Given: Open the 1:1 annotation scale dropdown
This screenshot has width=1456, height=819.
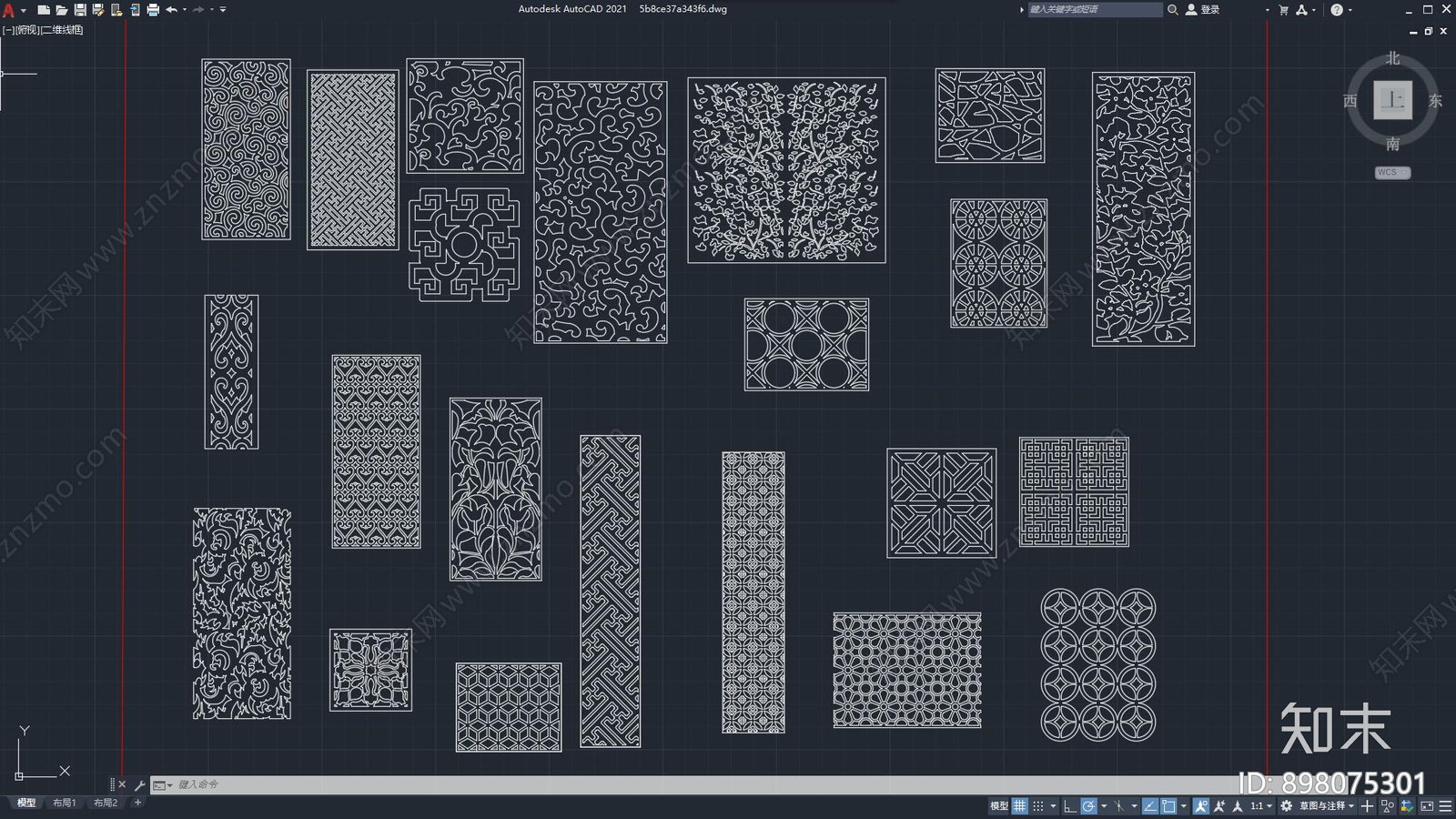Looking at the screenshot, I should (1261, 805).
